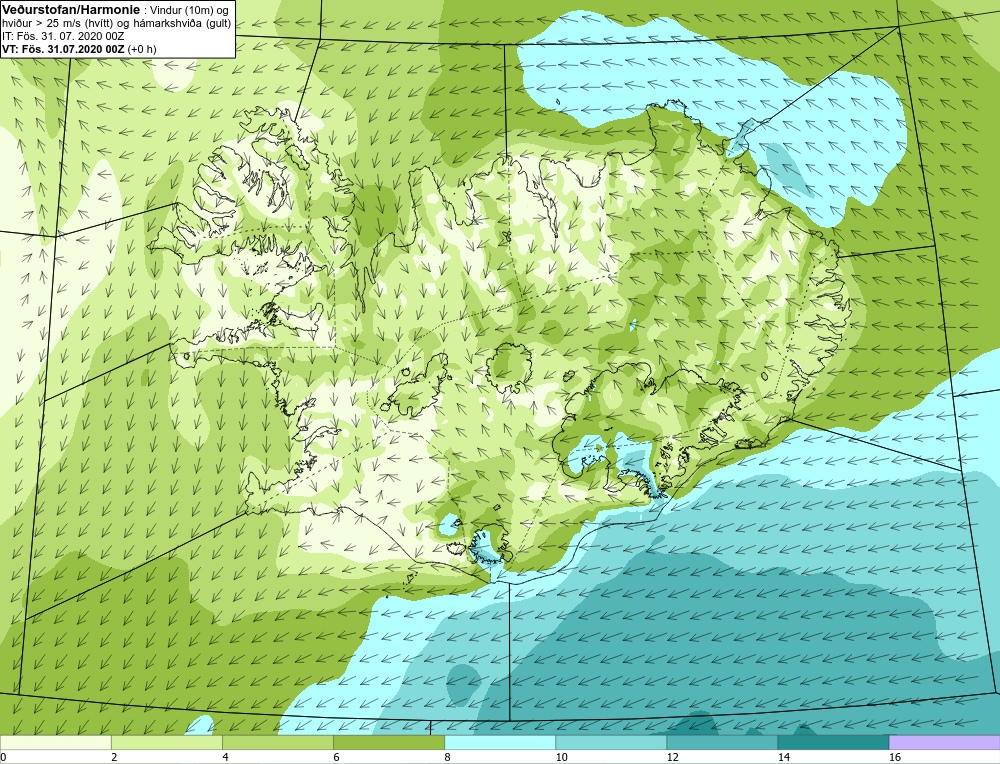The image size is (1000, 764).
Task: Click the 12–14 m/s teal legend swatch
Action: [x=721, y=742]
